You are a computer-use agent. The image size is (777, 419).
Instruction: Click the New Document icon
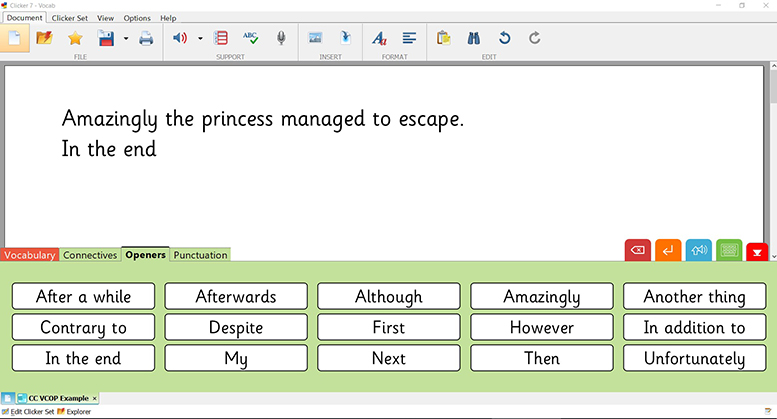click(15, 39)
